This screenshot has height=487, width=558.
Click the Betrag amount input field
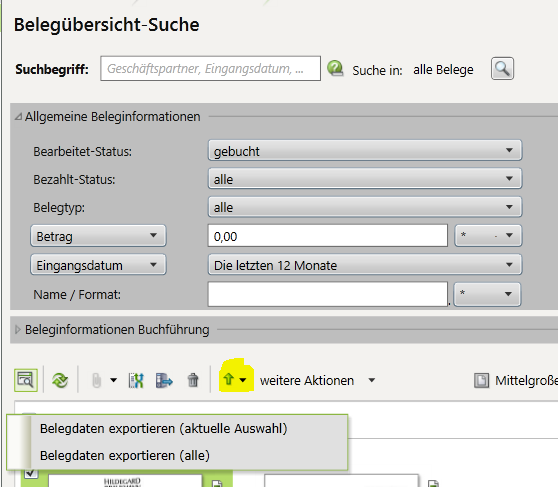[x=327, y=236]
